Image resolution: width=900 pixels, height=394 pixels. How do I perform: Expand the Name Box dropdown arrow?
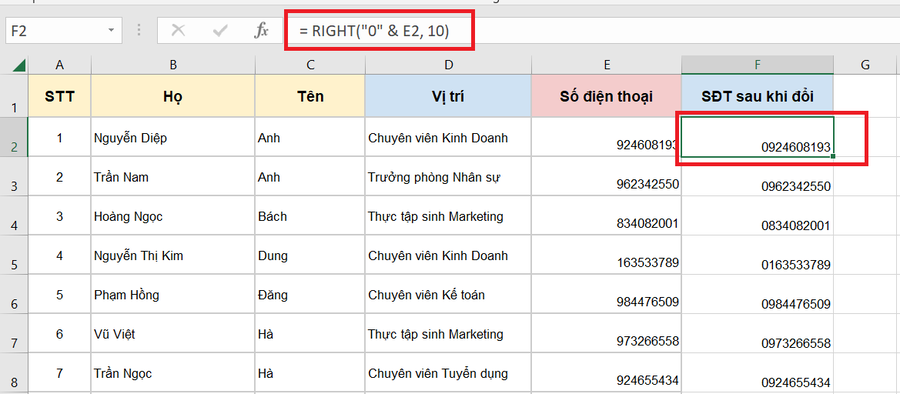[111, 30]
